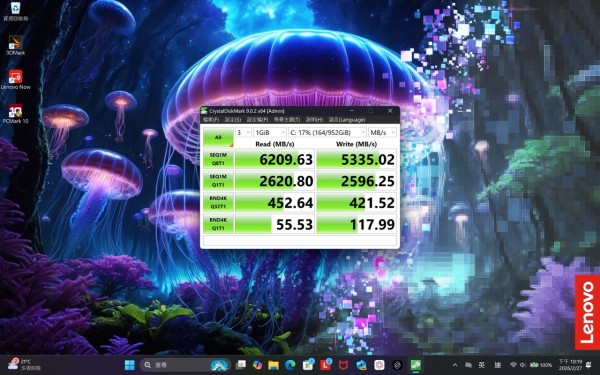Open the 佈景主題(T) Theme menu
Screen dimensions: 600x375
tap(287, 120)
